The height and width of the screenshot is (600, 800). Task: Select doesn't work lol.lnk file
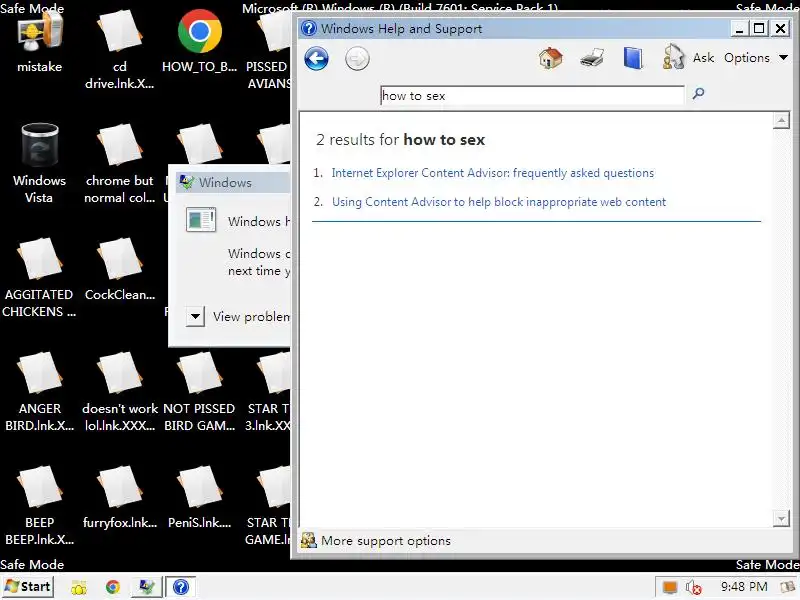119,392
